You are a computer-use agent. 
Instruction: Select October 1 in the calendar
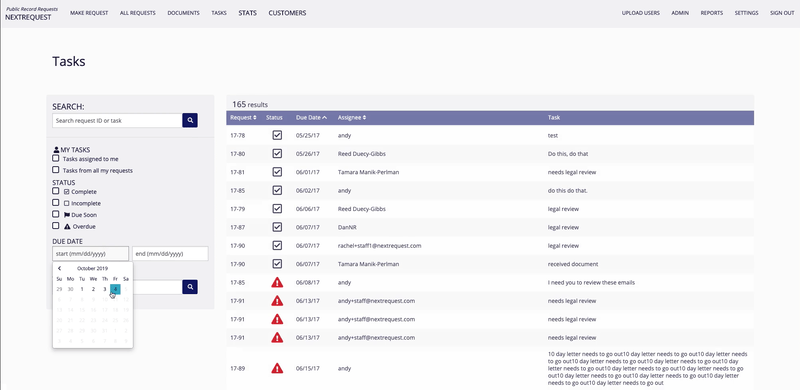(x=82, y=289)
